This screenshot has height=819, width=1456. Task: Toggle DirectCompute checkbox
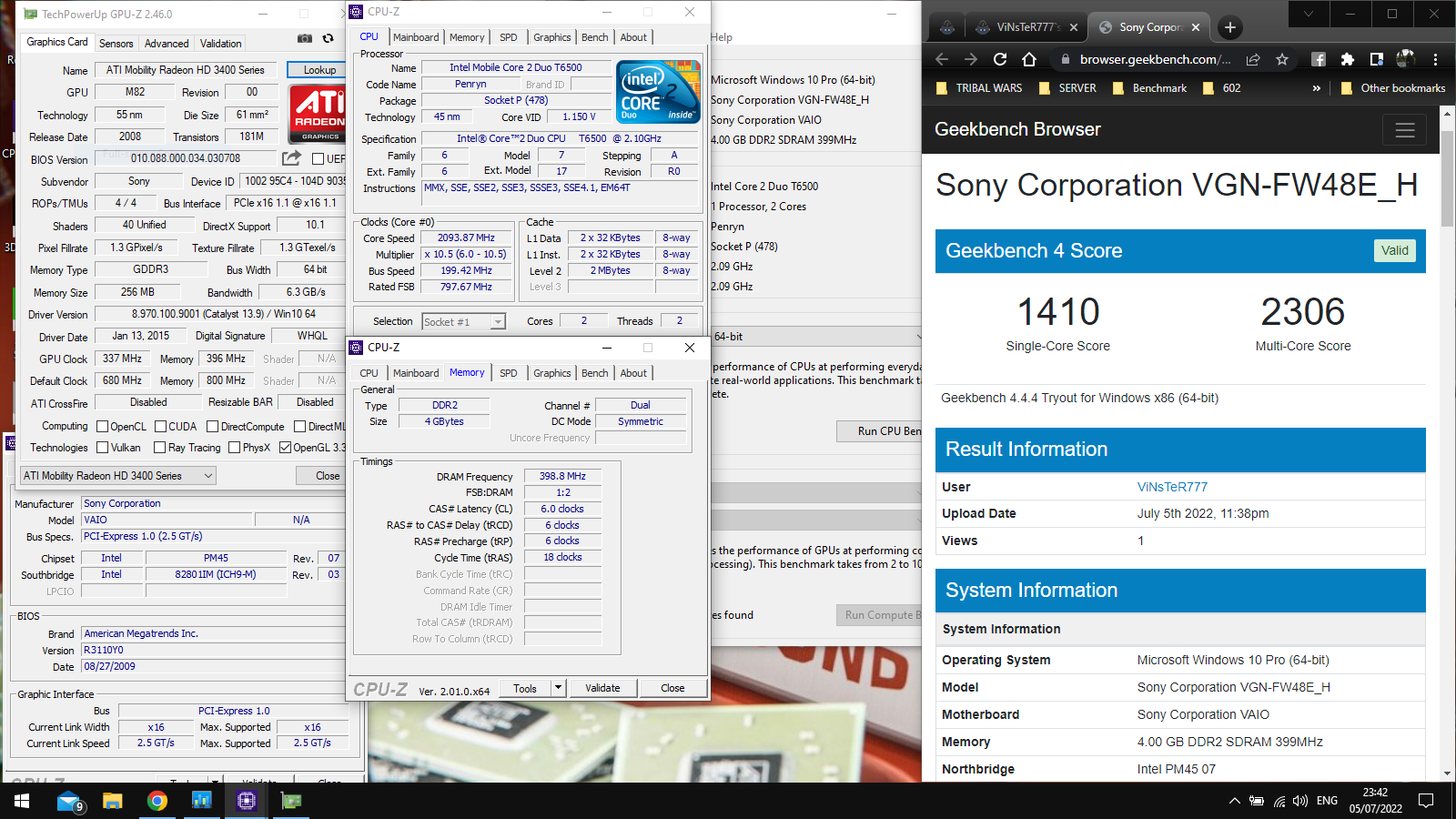click(x=212, y=426)
